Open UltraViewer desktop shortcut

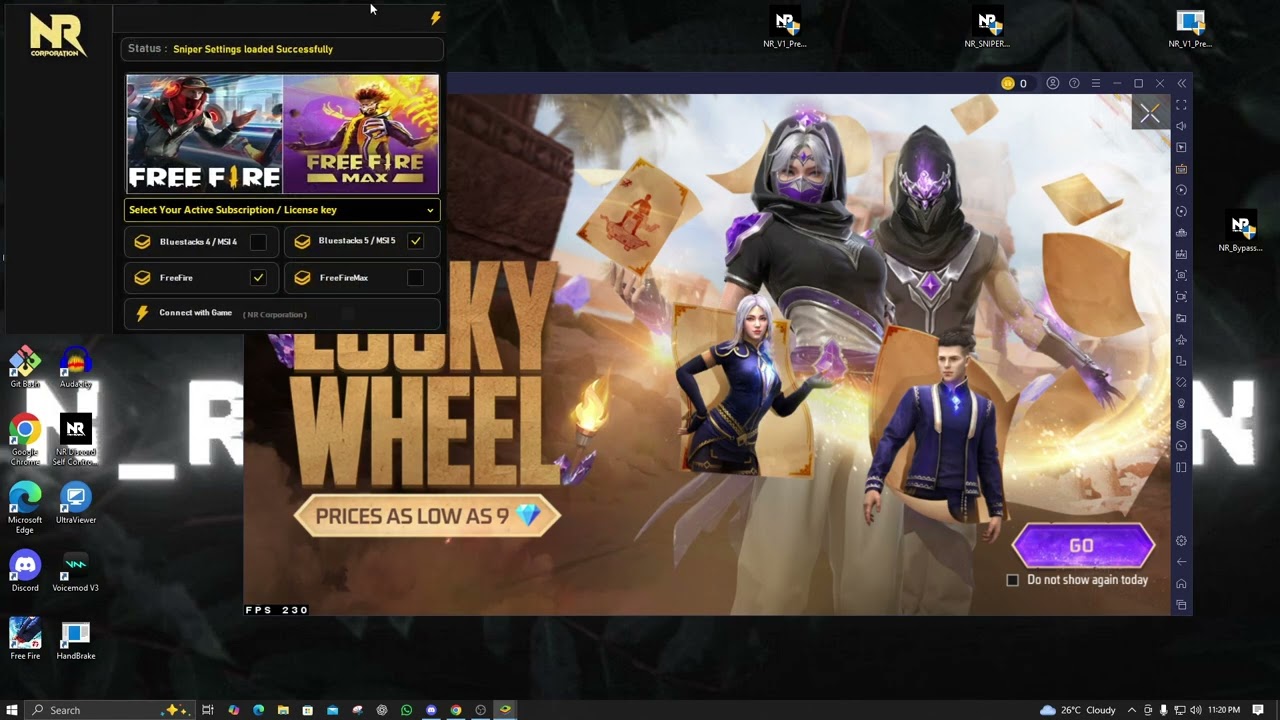75,503
